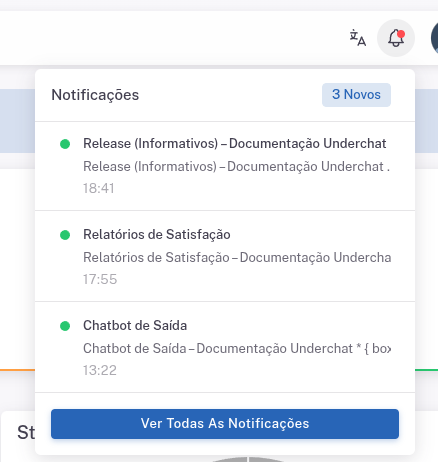Open the 'Chatbot de Saída' notification title
This screenshot has height=462, width=438.
tap(135, 326)
